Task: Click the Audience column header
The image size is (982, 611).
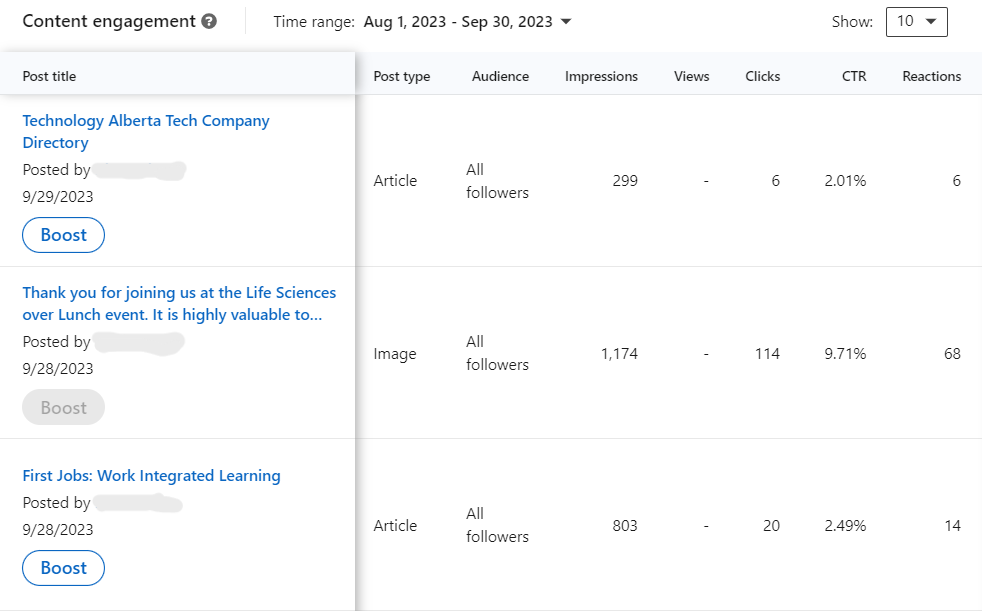Action: pyautogui.click(x=500, y=76)
